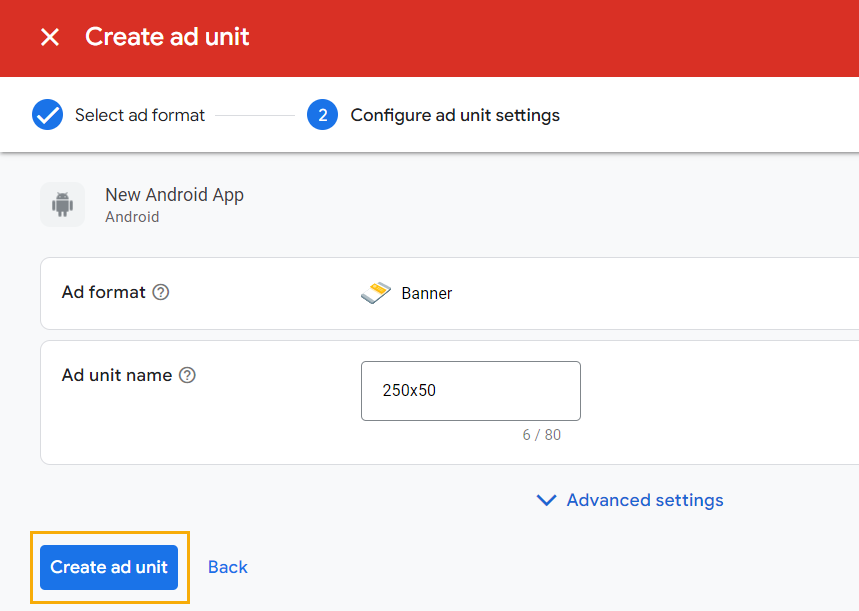Click the Create ad unit header title
The image size is (859, 611).
(x=167, y=38)
